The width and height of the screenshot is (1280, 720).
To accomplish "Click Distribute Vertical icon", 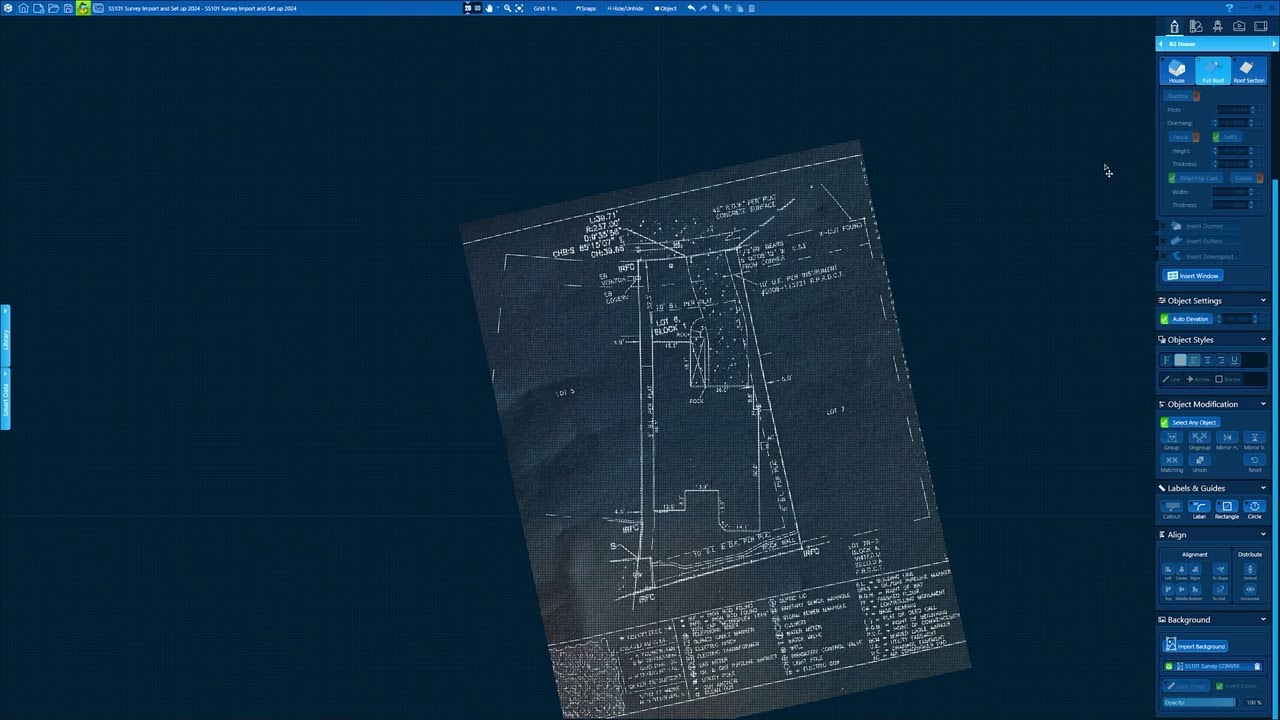I will point(1250,571).
